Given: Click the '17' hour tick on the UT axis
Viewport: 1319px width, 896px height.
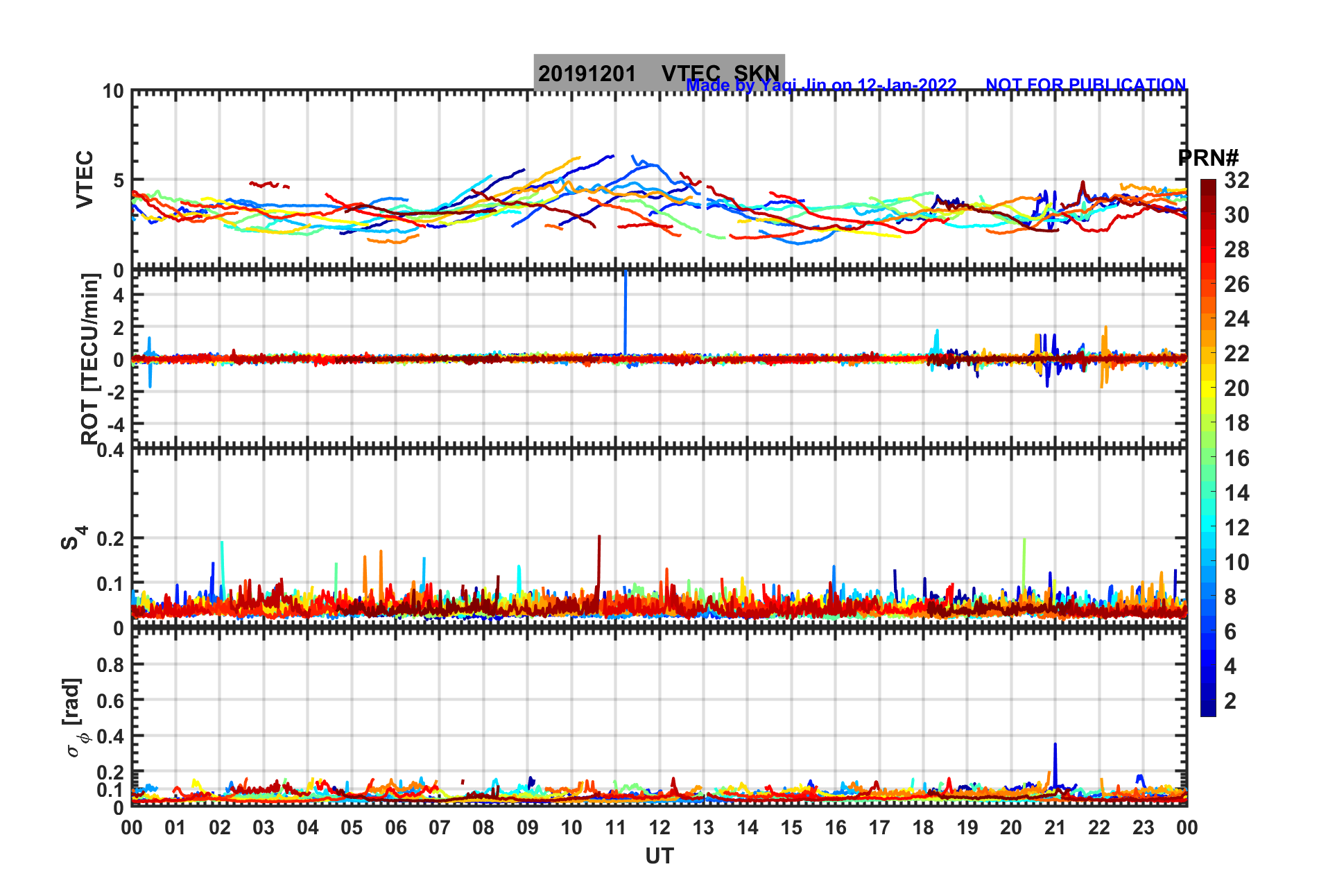Looking at the screenshot, I should 879,827.
